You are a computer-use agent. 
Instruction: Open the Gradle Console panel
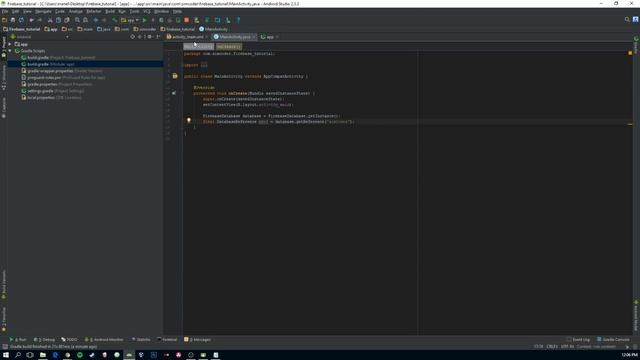[x=613, y=340]
